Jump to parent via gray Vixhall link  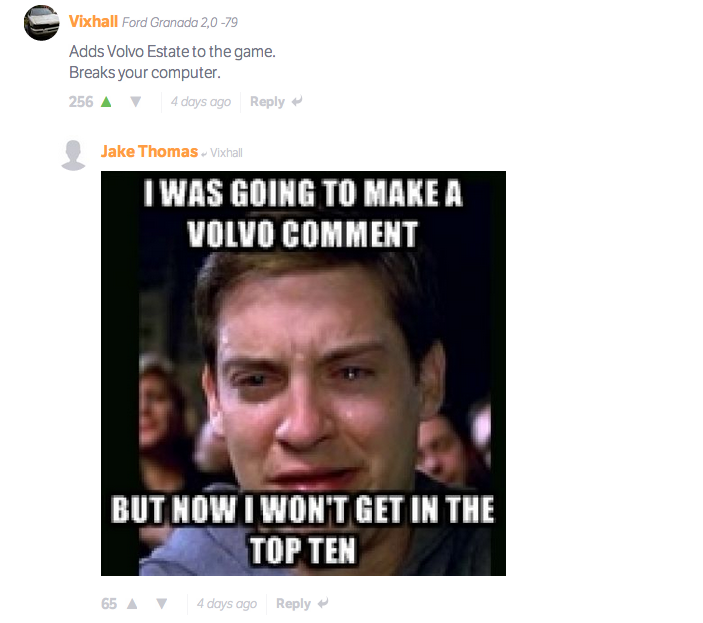[226, 153]
